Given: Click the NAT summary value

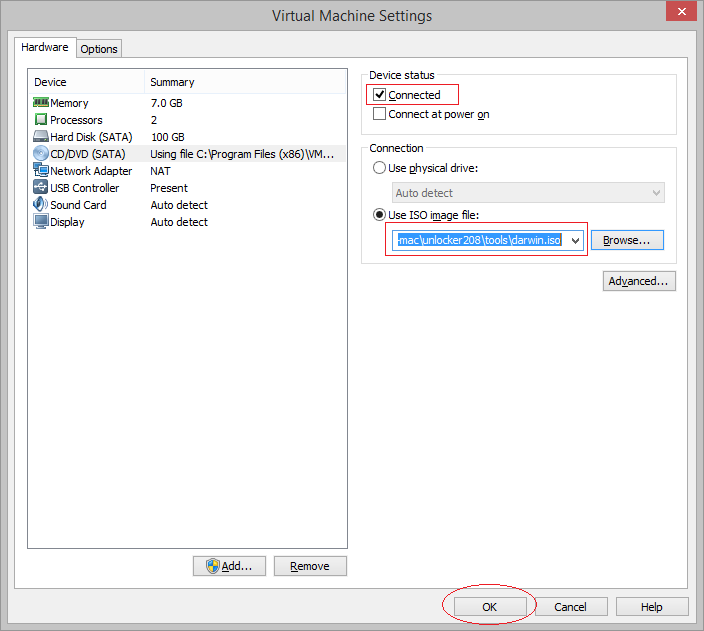Looking at the screenshot, I should [160, 171].
